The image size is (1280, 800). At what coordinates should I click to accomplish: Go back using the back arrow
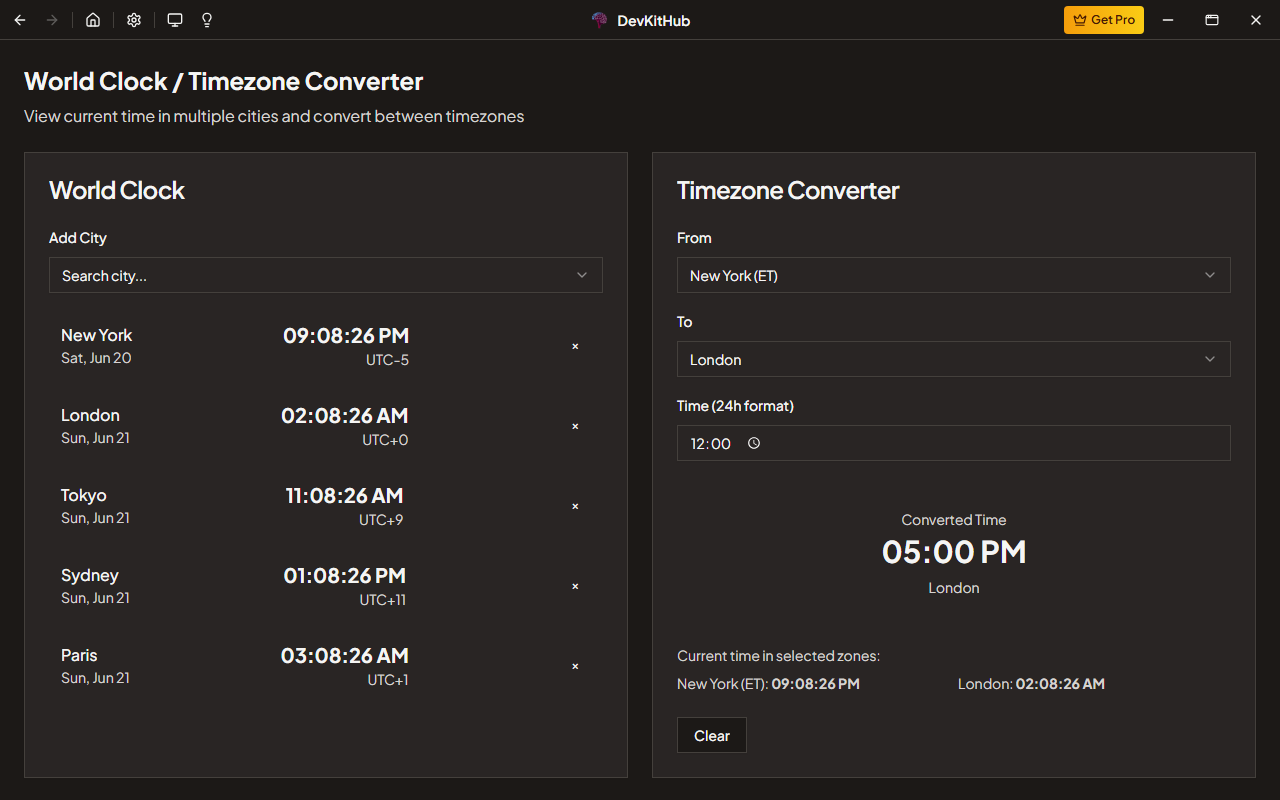pos(20,20)
